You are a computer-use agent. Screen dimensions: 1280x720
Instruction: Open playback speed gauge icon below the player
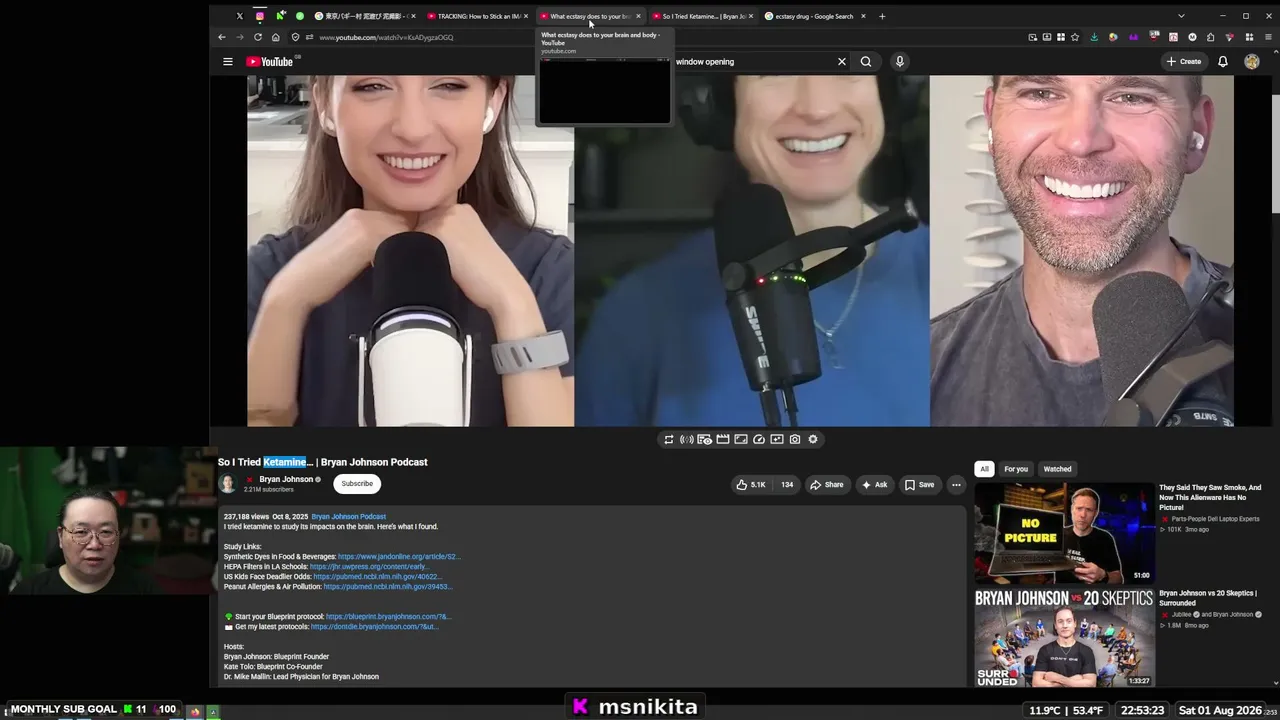pos(759,439)
